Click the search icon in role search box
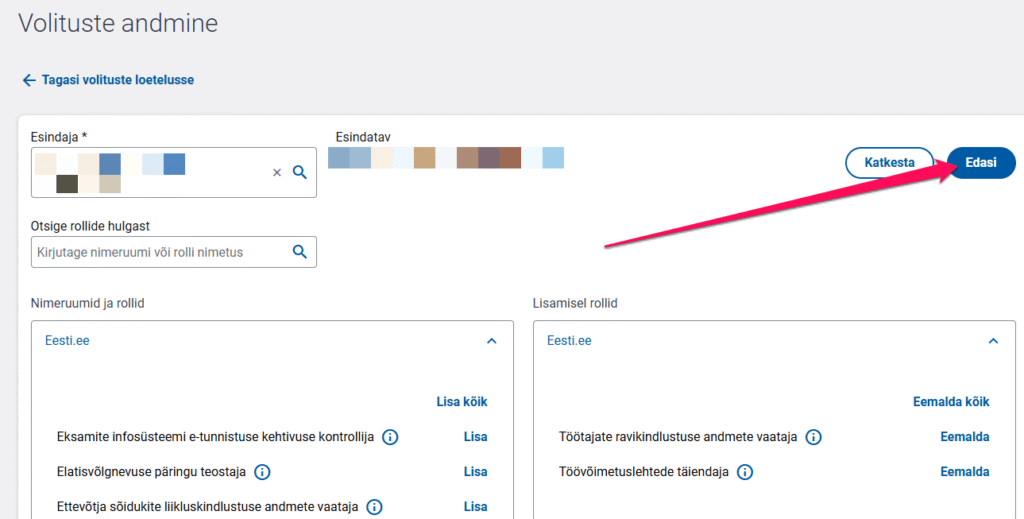1024x519 pixels. (299, 252)
